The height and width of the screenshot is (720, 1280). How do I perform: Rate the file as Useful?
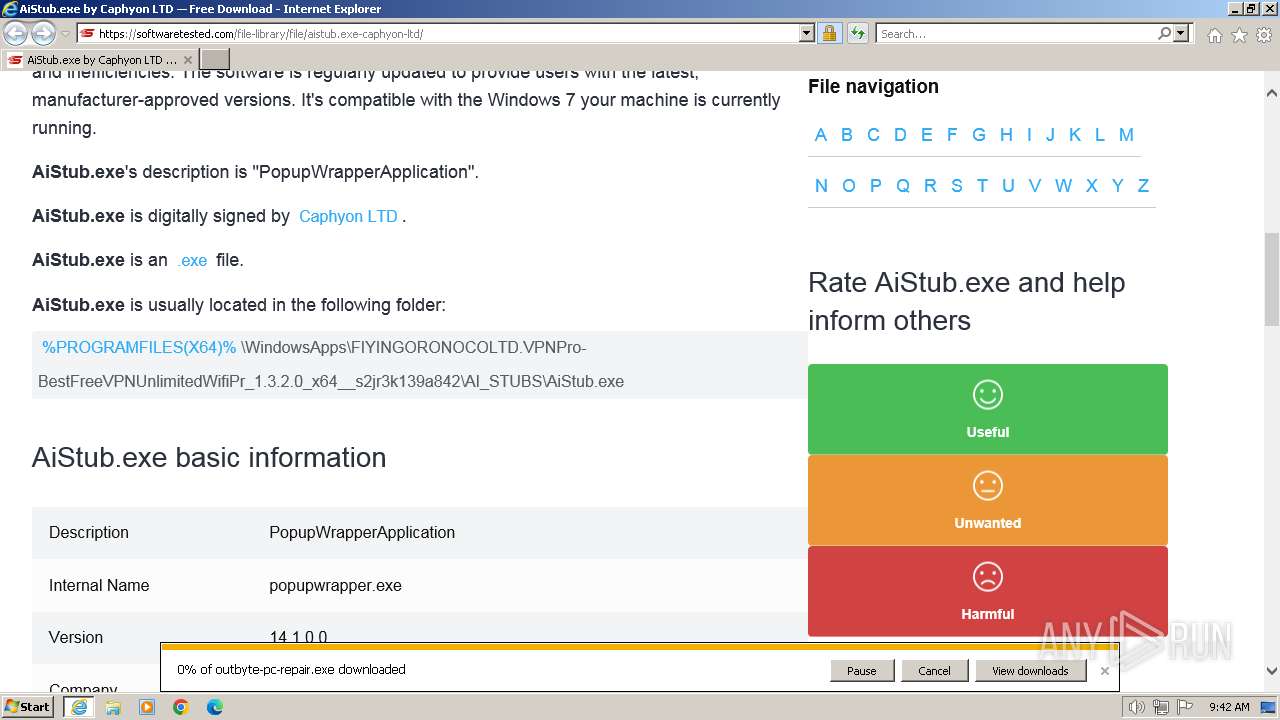[988, 409]
